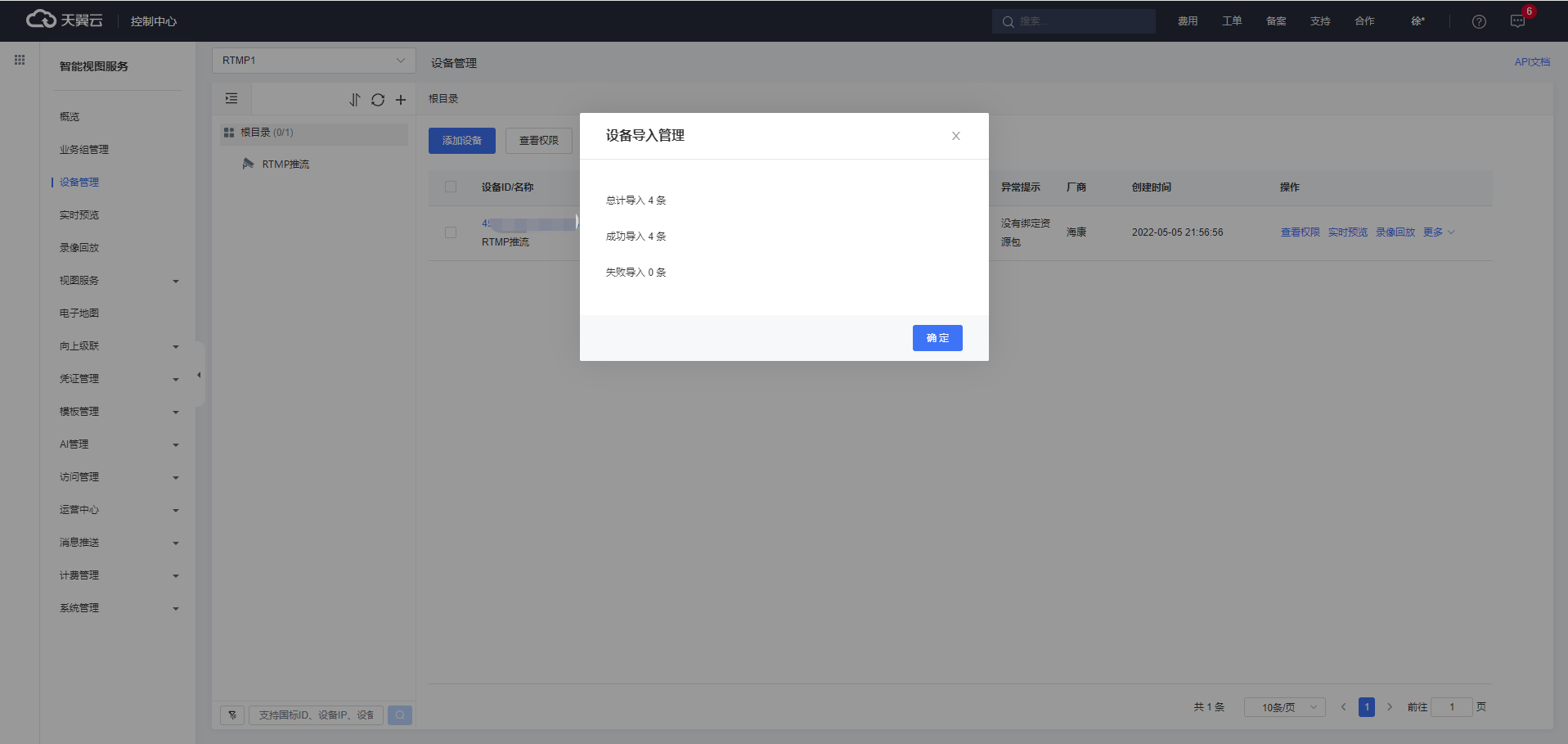Expand the 更多 actions dropdown
The height and width of the screenshot is (744, 1568).
(x=1438, y=232)
